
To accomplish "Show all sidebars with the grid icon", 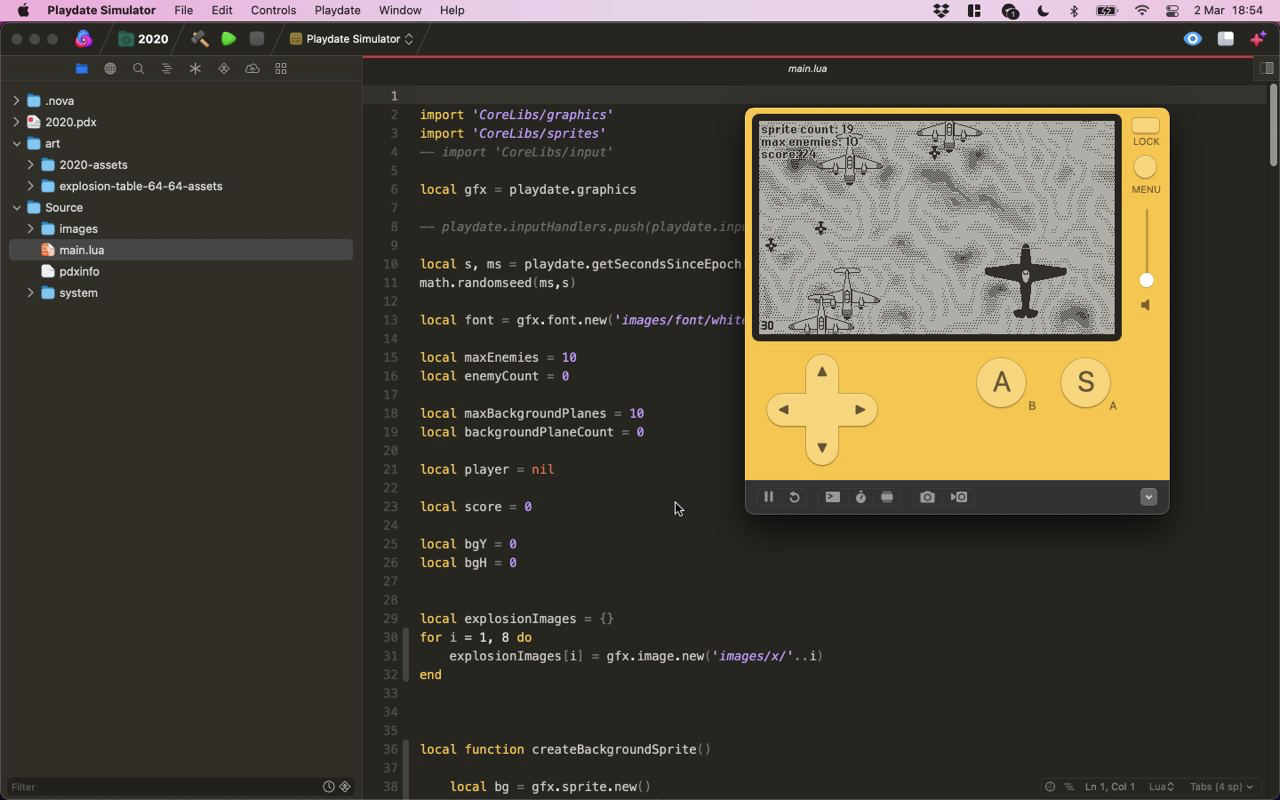I will tap(281, 69).
